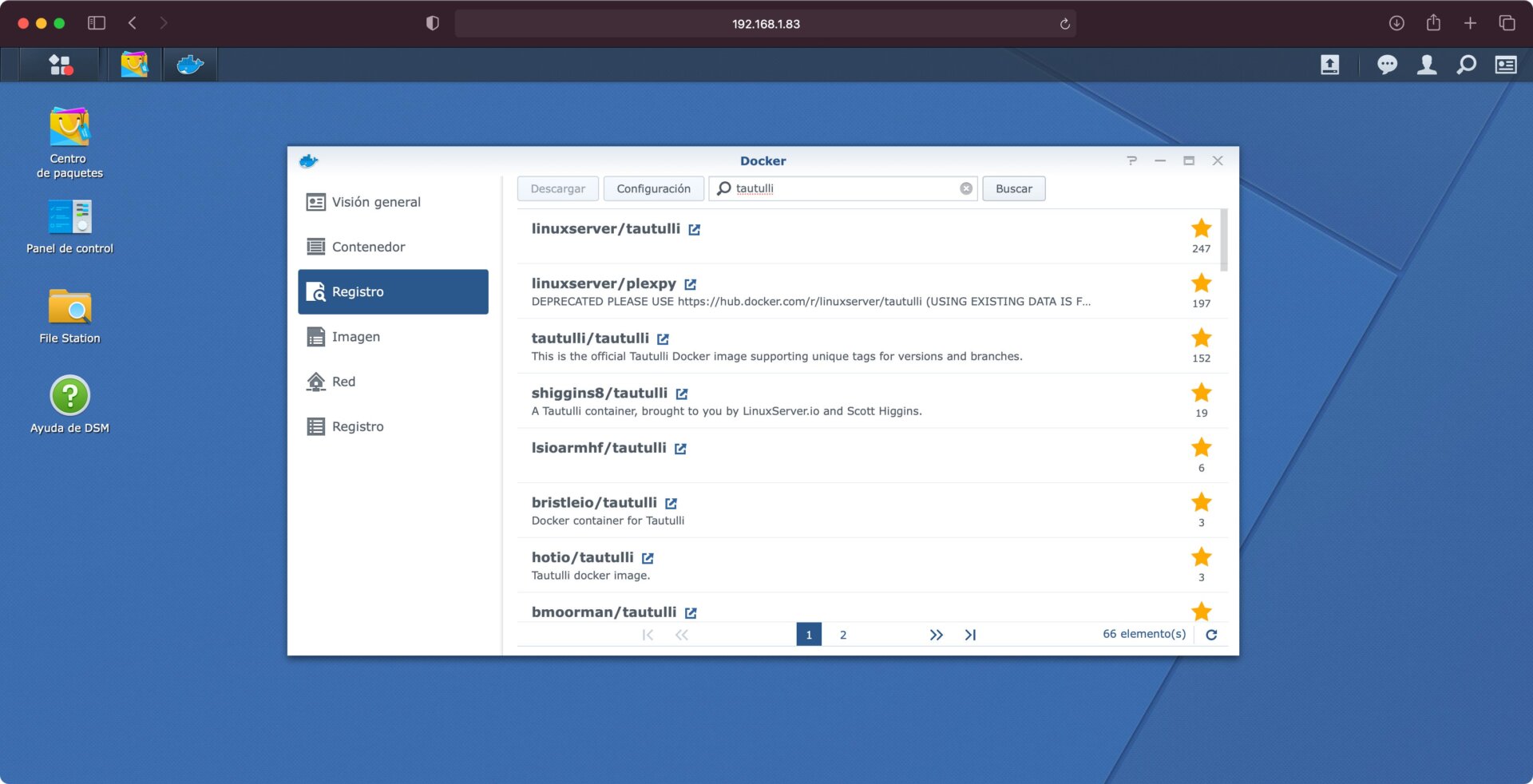
Task: Refresh the registry results list
Action: (1211, 635)
